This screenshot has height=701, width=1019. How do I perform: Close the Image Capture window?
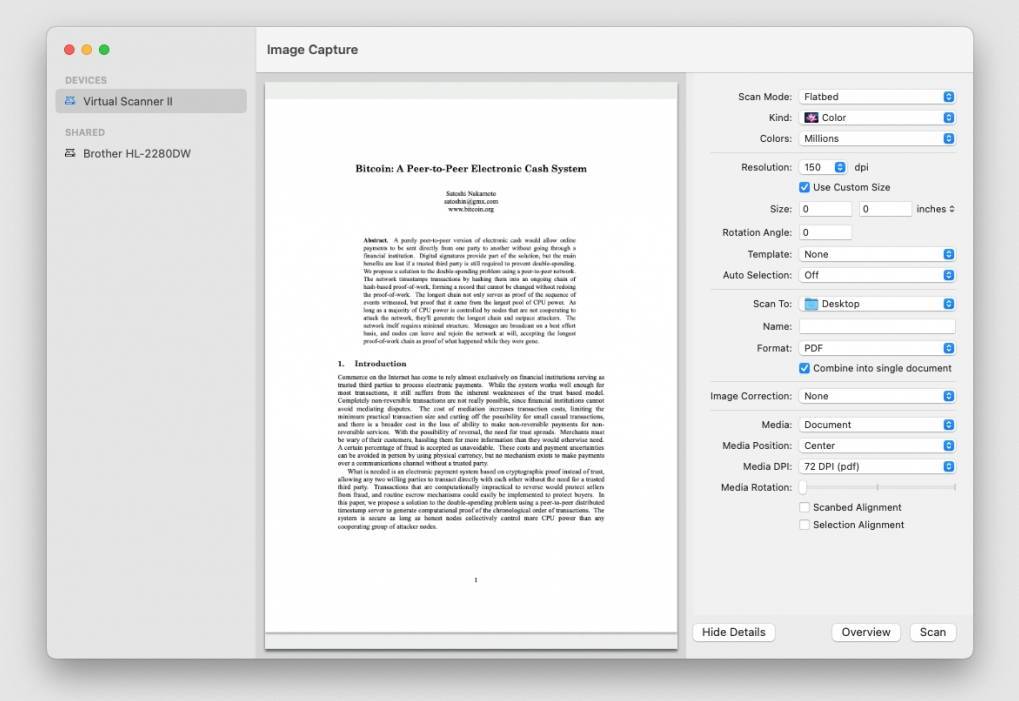70,49
